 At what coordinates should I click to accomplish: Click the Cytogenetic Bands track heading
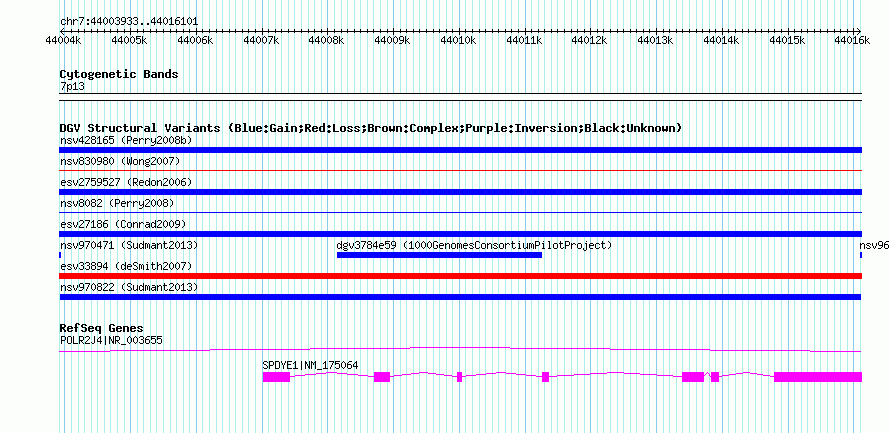click(x=119, y=74)
